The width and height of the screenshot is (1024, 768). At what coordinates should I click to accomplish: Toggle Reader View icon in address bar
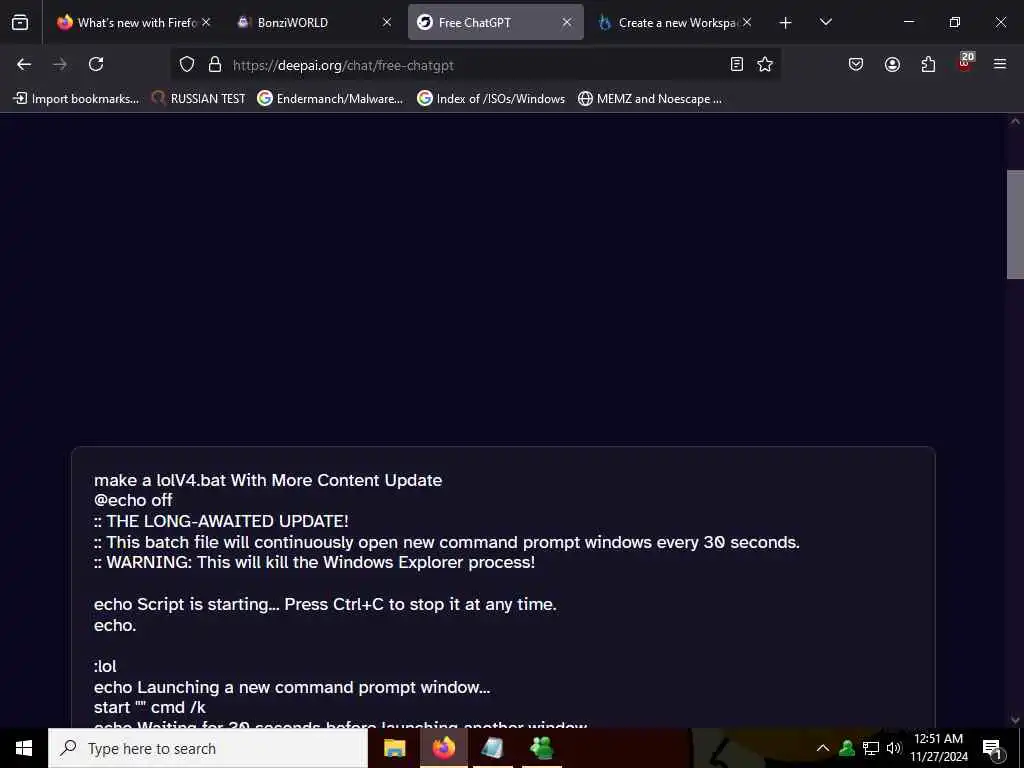point(737,64)
